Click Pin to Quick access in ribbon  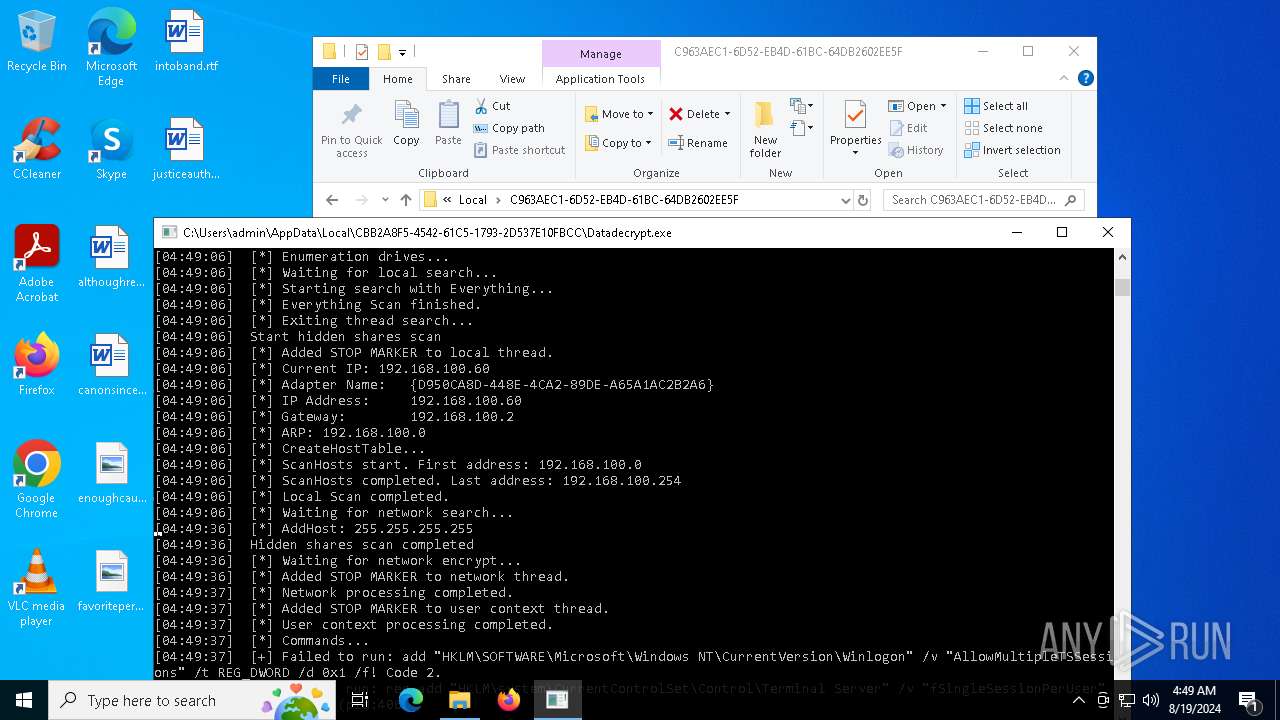(x=352, y=130)
